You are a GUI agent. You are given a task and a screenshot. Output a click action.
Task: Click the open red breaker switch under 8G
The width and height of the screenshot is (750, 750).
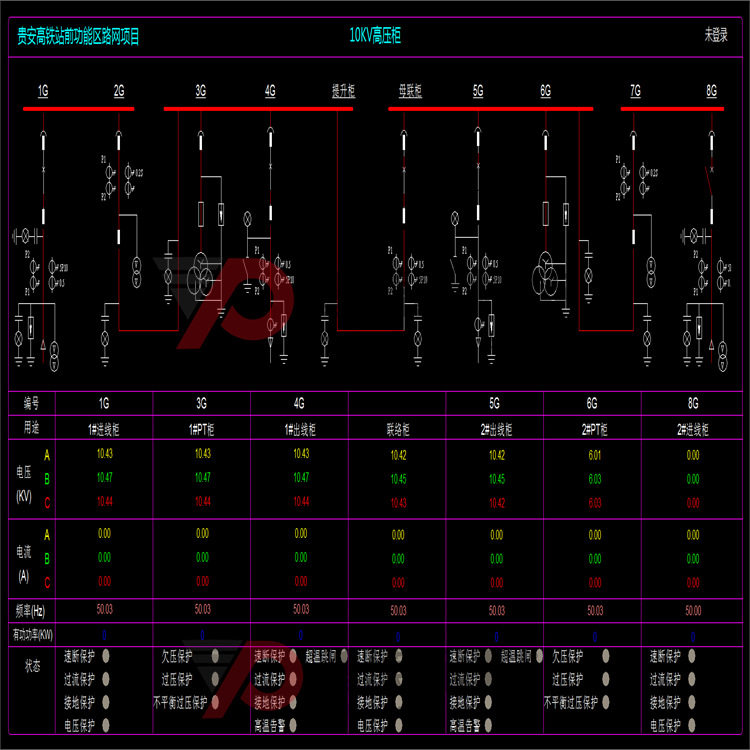pos(709,182)
